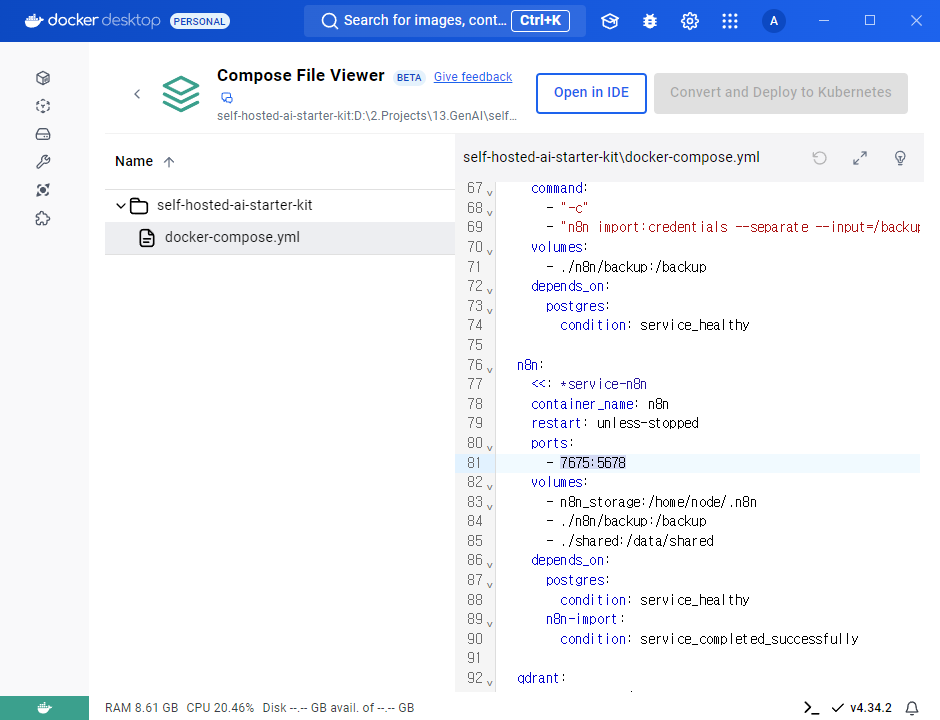Screen dimensions: 940x720
Task: Click Open in IDE button
Action: [x=591, y=93]
